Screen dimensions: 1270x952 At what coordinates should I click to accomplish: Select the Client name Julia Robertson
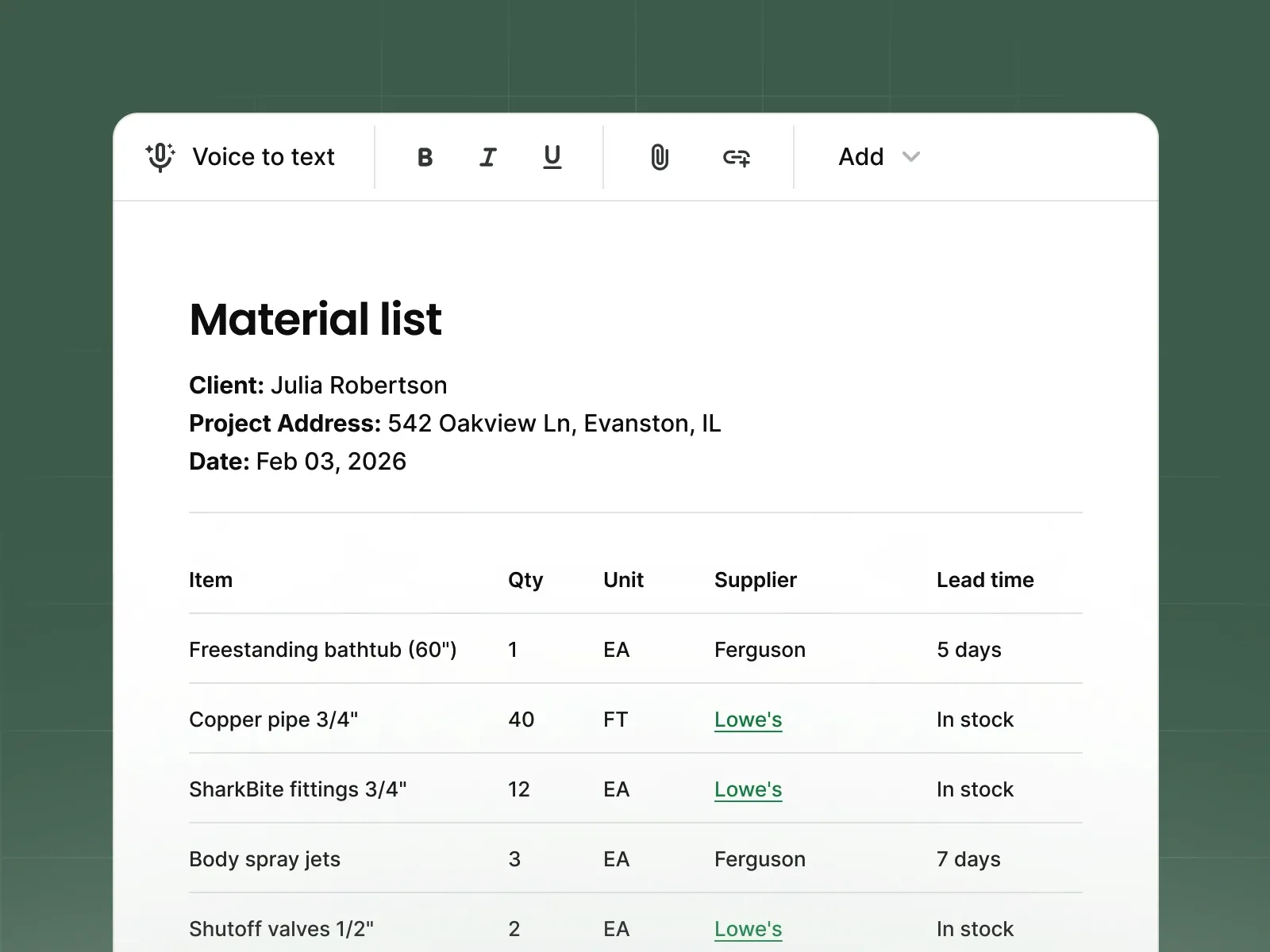pyautogui.click(x=357, y=385)
